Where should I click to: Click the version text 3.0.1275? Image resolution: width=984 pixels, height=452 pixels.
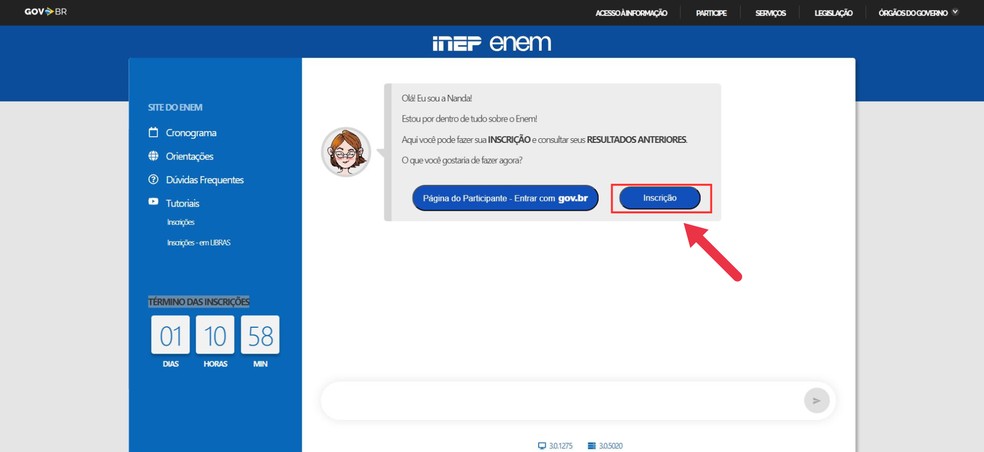[x=561, y=446]
